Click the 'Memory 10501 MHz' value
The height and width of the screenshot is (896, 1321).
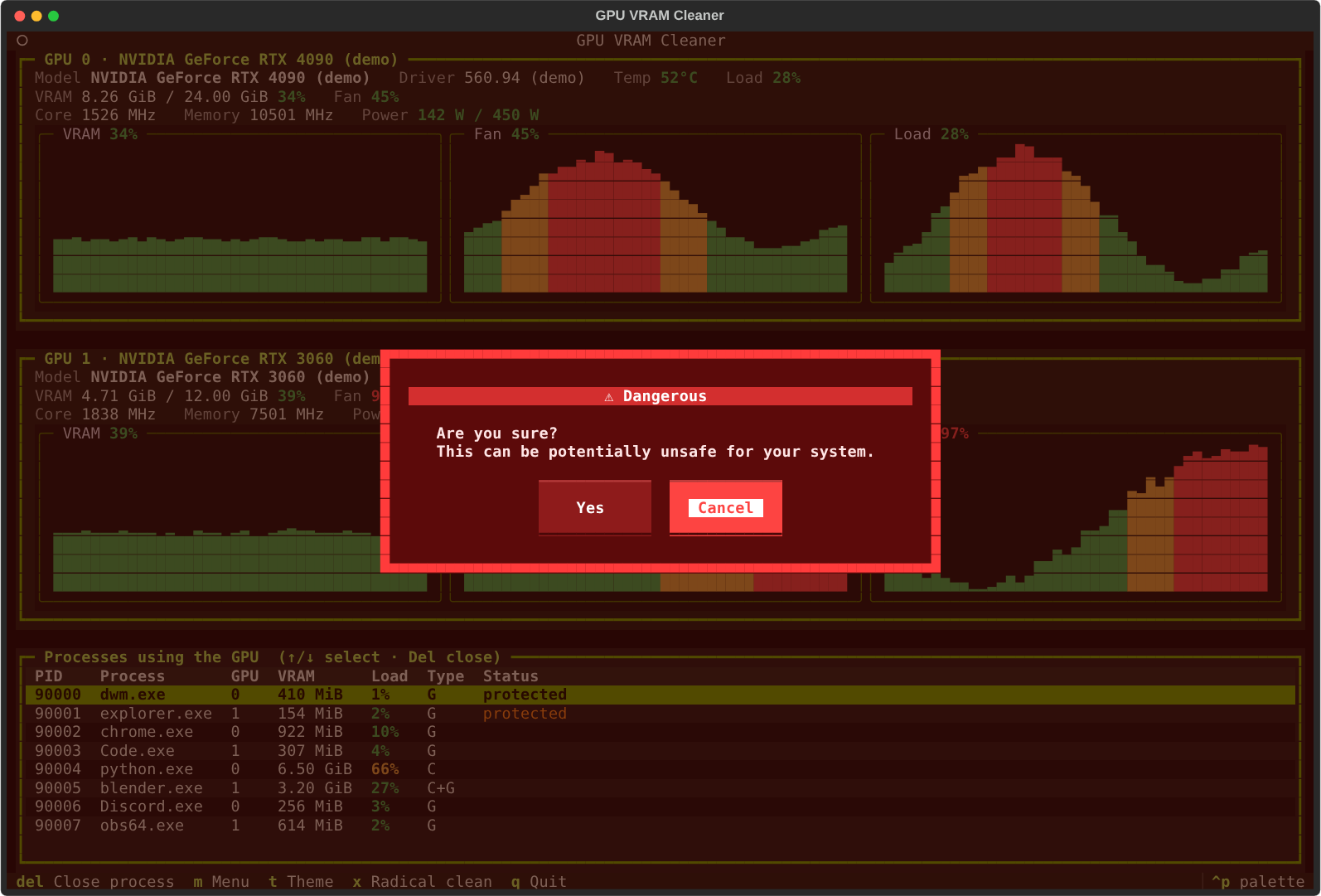coord(258,115)
